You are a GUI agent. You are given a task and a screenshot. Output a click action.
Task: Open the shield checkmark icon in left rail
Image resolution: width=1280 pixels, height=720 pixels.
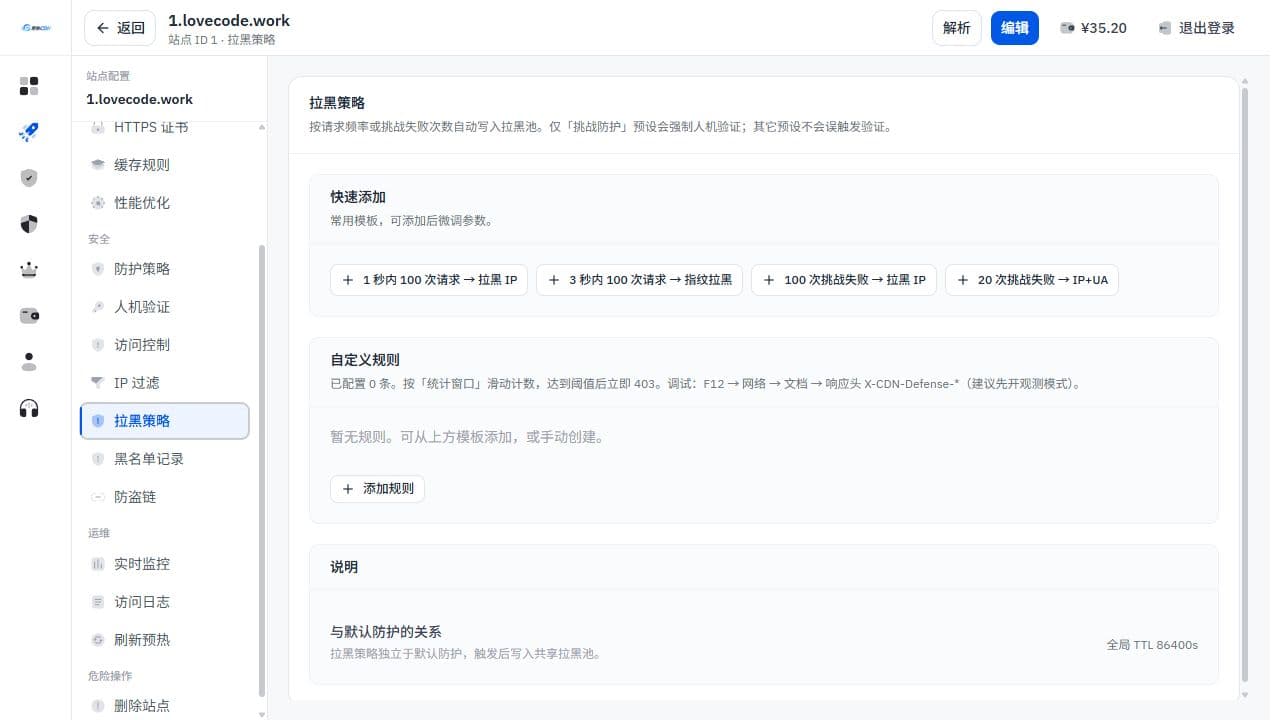(29, 178)
